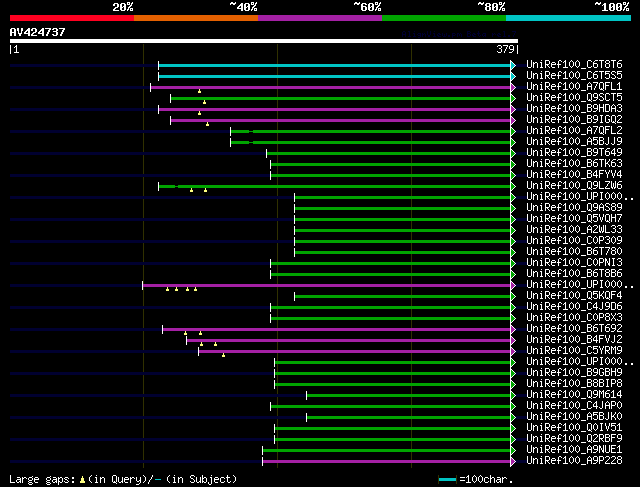Select hit label UniRef100_C0PNI3

(x=574, y=263)
